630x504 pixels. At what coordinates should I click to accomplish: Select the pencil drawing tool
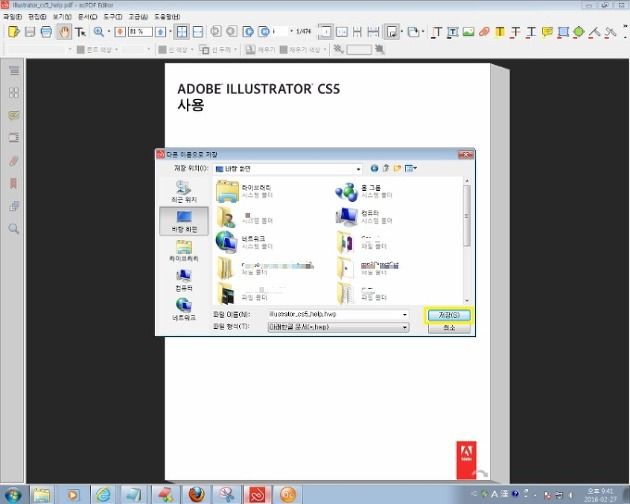pyautogui.click(x=594, y=32)
